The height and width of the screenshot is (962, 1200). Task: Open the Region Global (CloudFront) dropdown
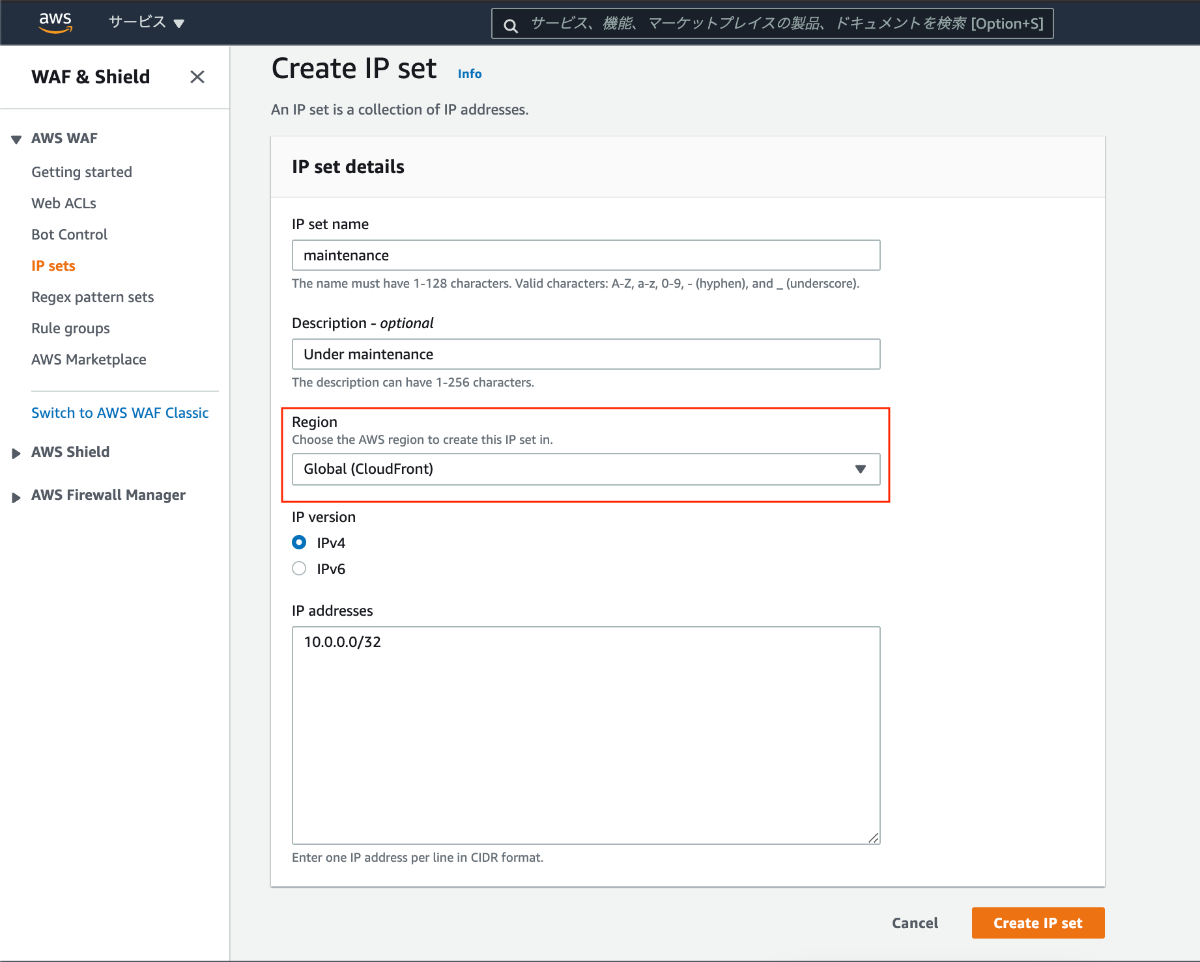pyautogui.click(x=586, y=469)
